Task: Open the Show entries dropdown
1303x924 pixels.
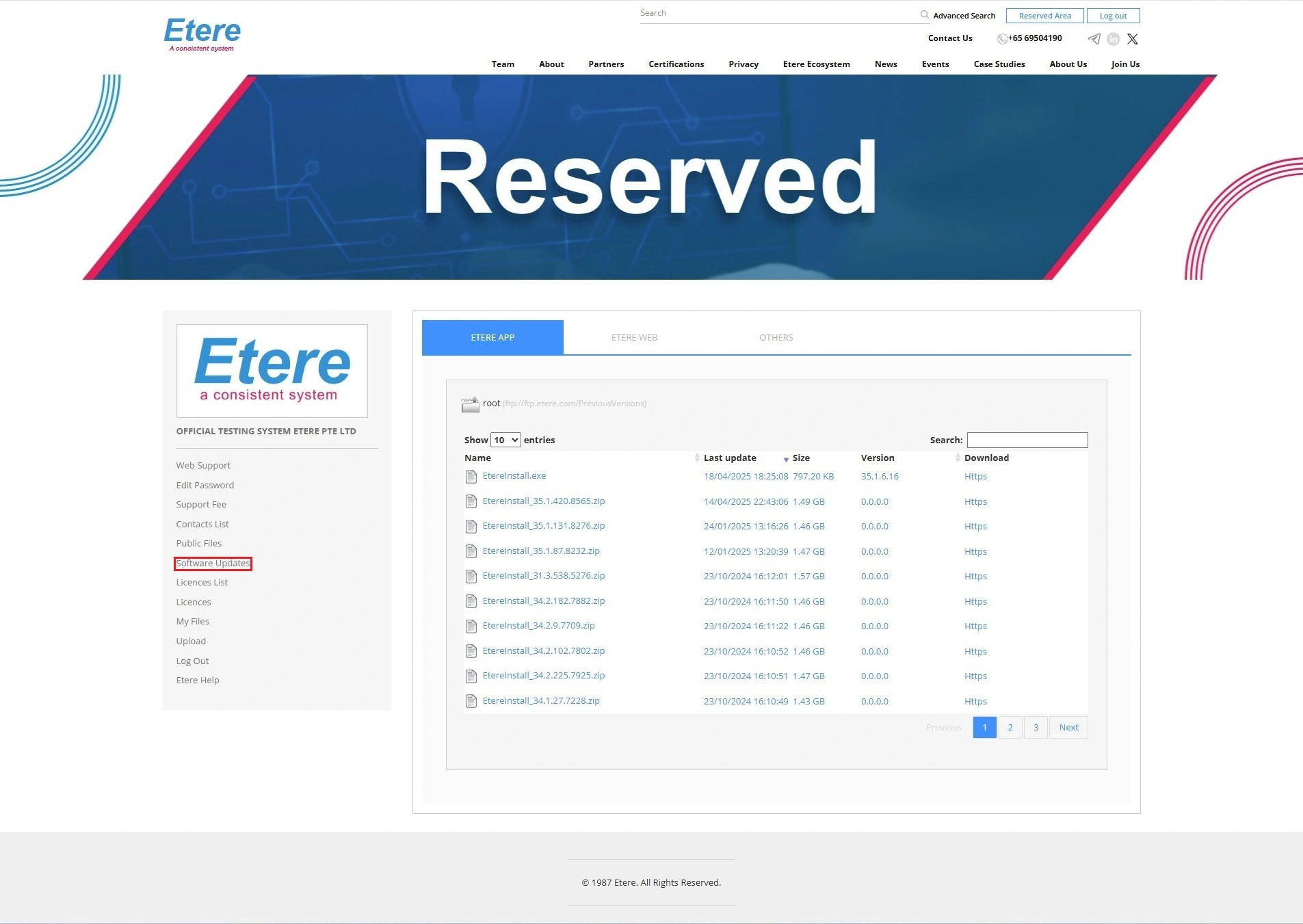Action: 505,440
